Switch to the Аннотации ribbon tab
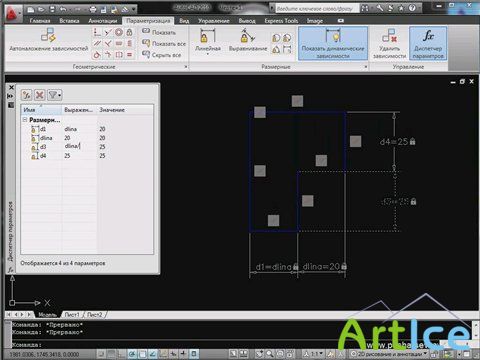480x360 pixels. (103, 21)
